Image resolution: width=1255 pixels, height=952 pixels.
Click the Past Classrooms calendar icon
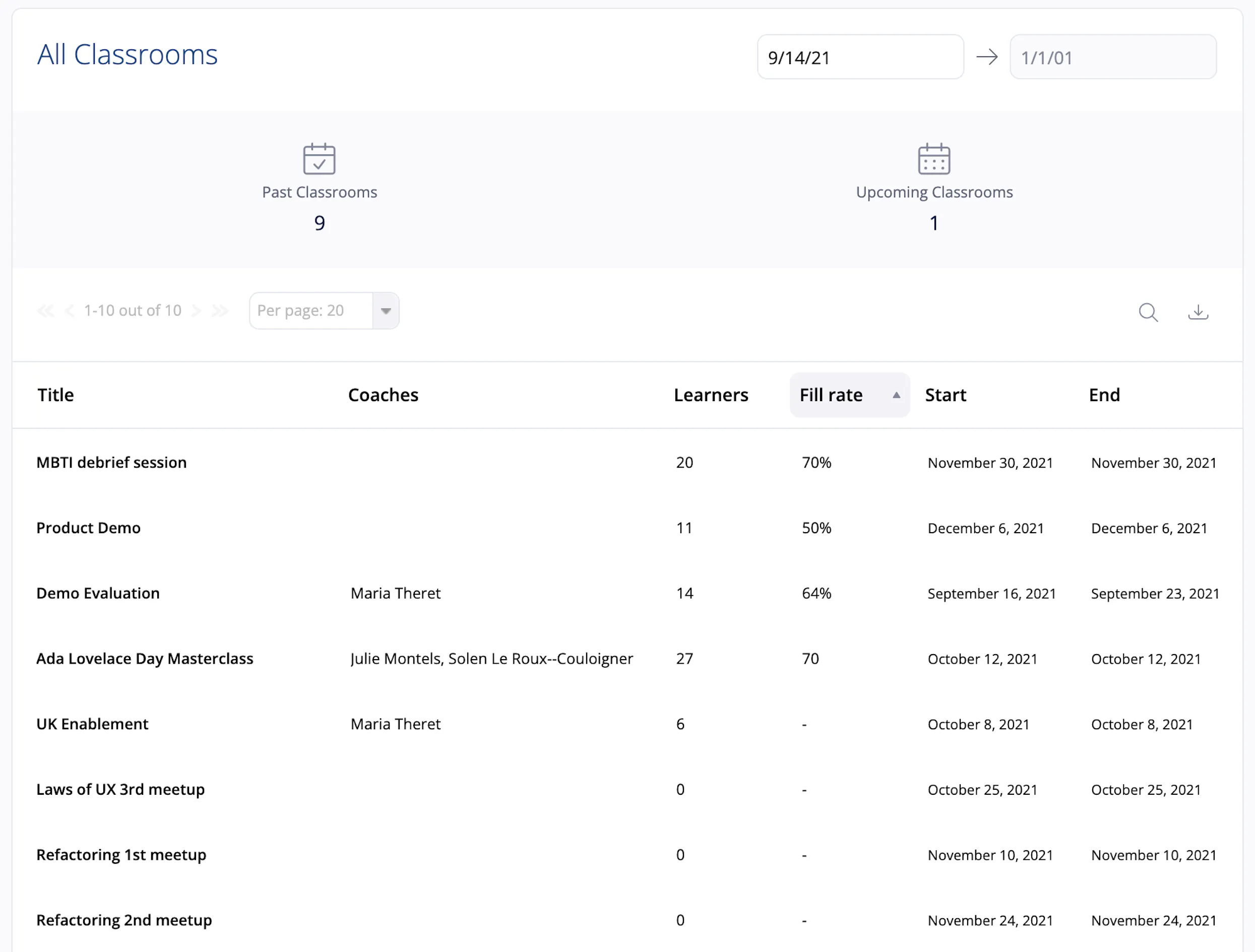(x=320, y=158)
